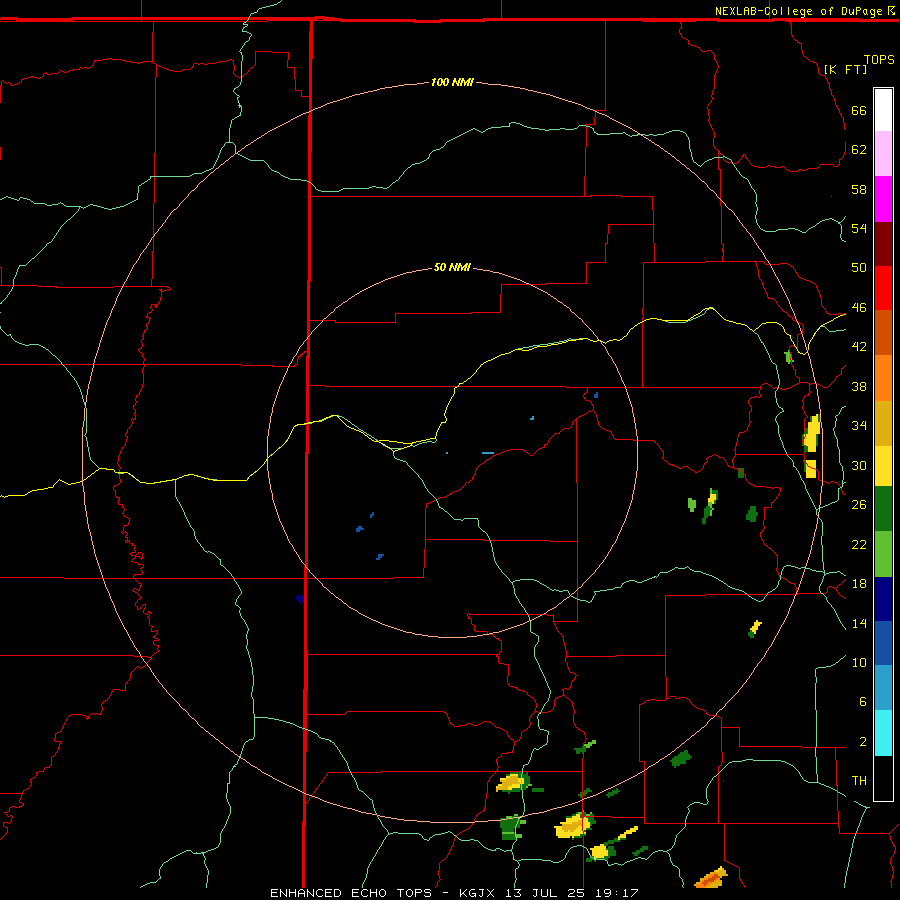Viewport: 900px width, 900px height.
Task: Click the white swatch in the tops legend
Action: click(883, 110)
